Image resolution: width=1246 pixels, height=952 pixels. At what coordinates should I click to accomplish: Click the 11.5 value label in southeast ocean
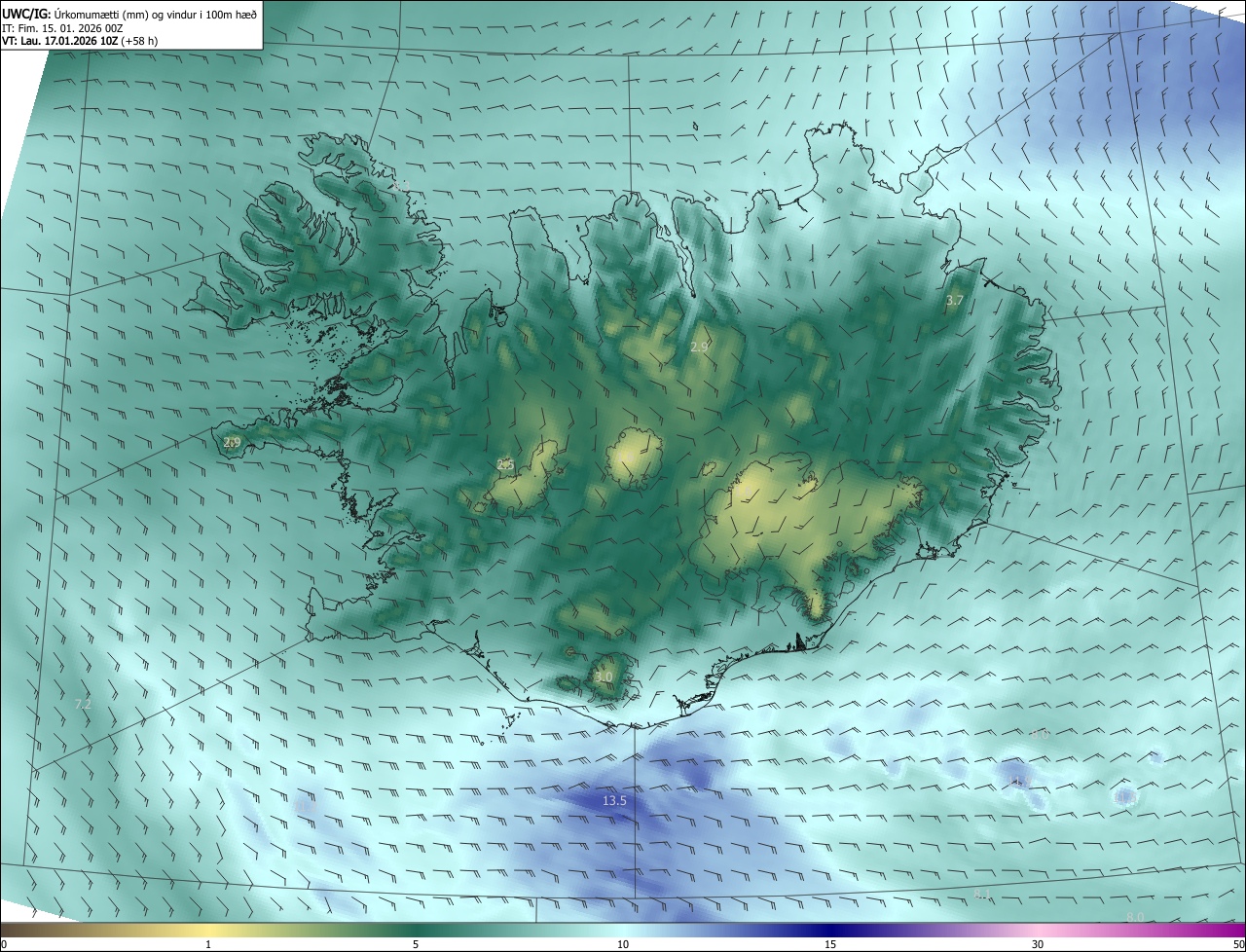pos(1125,797)
